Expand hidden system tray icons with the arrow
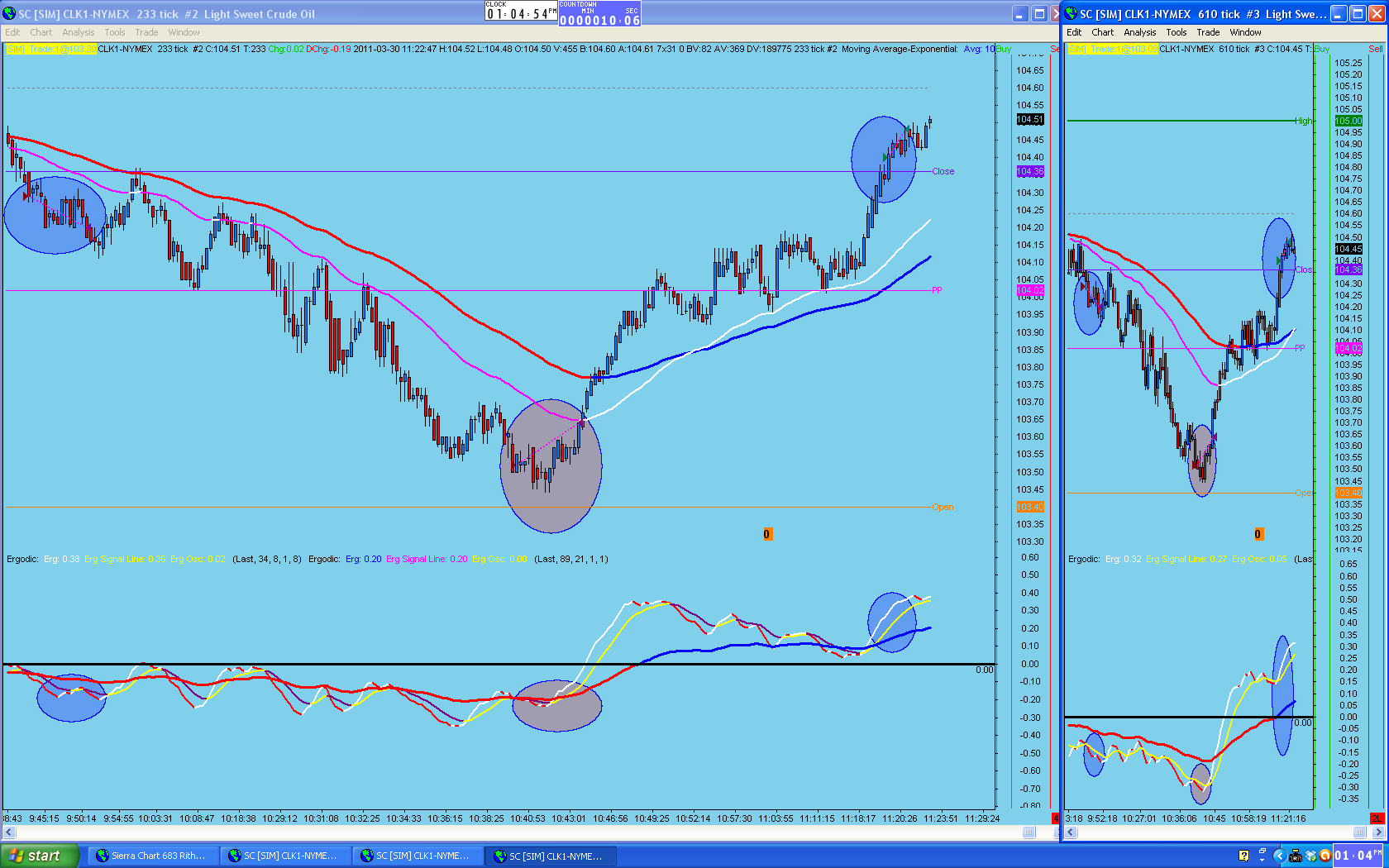This screenshot has width=1389, height=868. (1279, 856)
